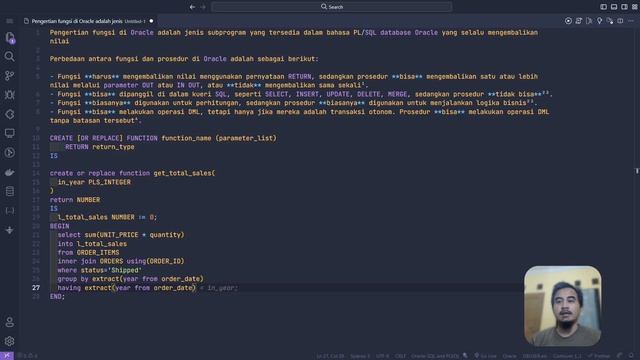
Task: Open the Explorer view in activity bar
Action: [10, 38]
